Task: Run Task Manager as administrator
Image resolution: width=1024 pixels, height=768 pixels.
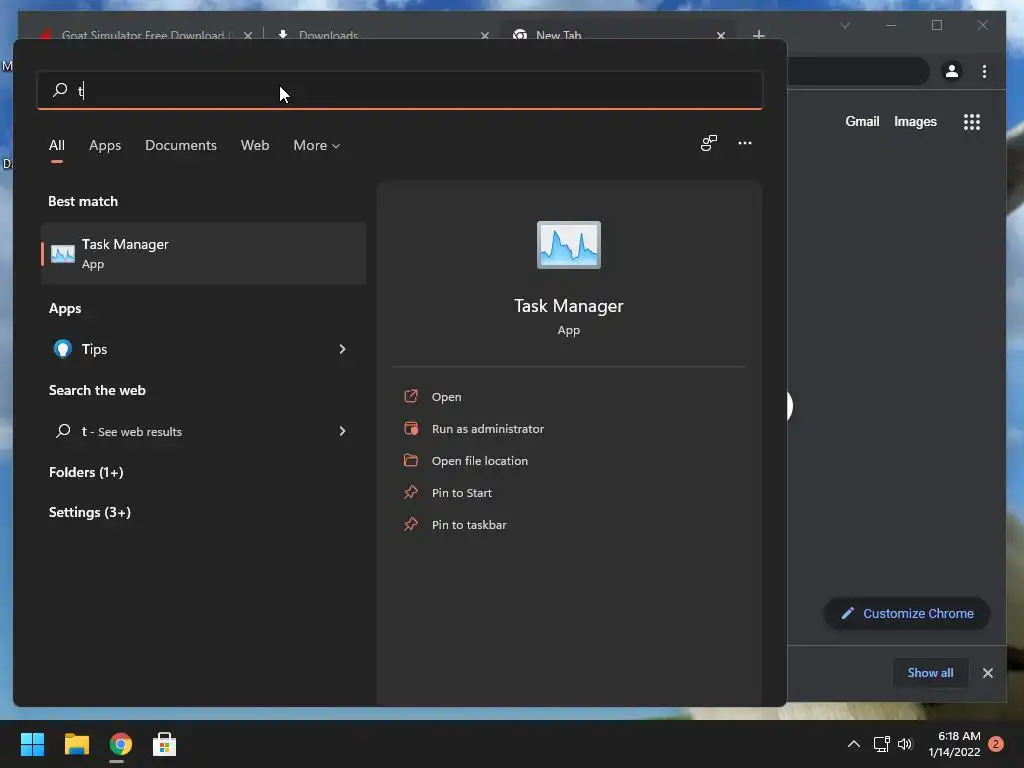Action: [487, 429]
